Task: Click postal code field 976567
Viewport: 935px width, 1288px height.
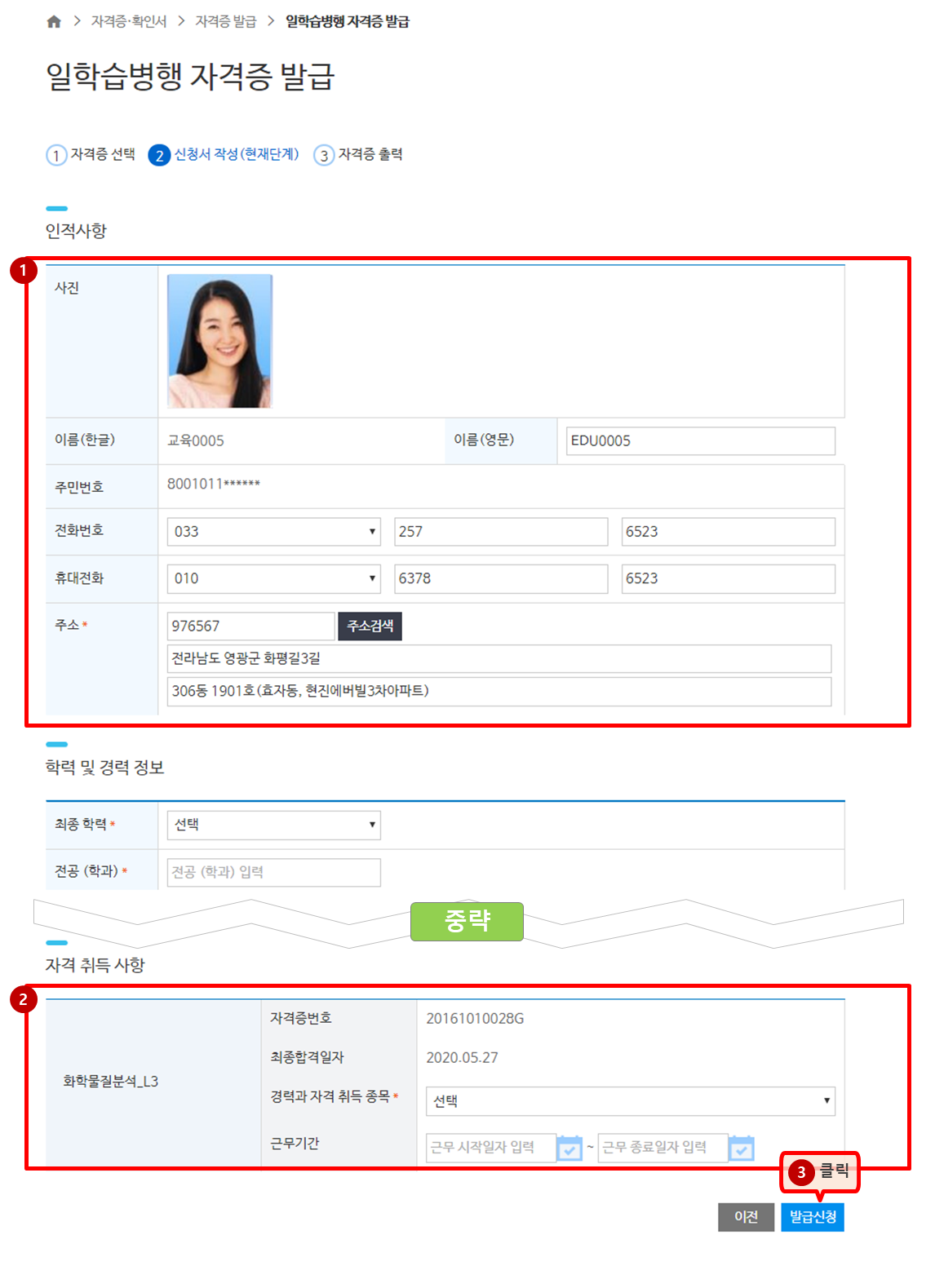Action: (250, 626)
